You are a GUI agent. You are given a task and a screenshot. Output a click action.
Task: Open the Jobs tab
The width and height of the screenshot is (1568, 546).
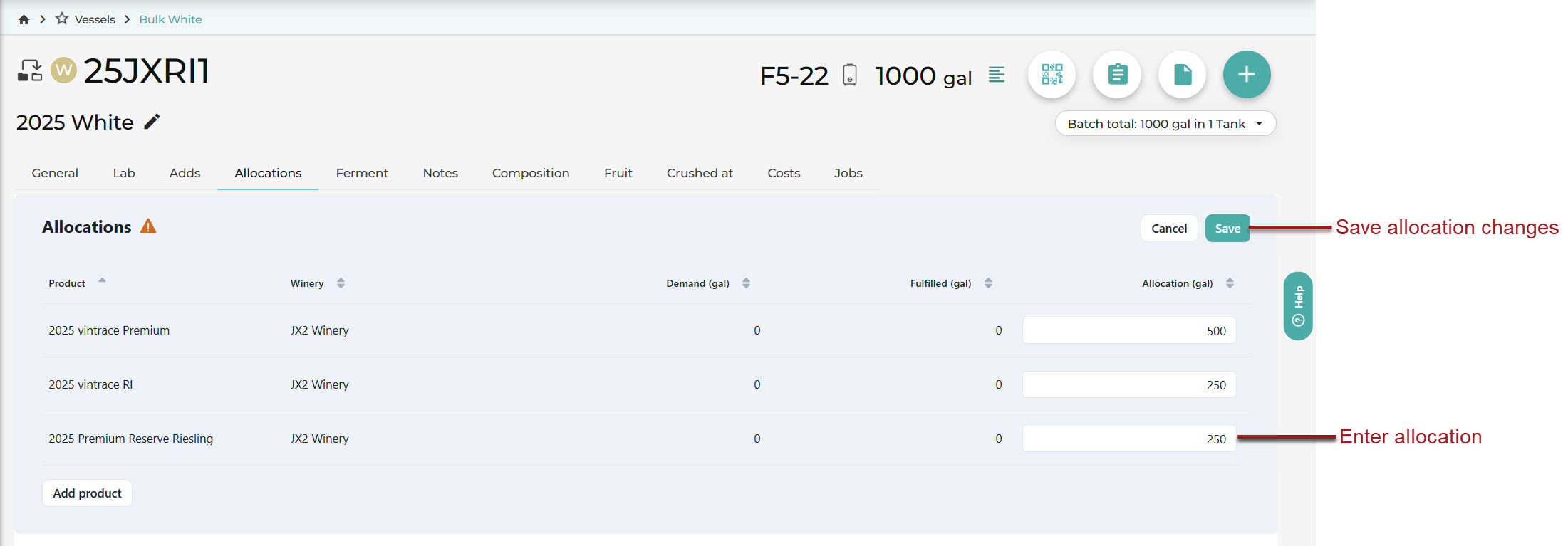coord(848,173)
